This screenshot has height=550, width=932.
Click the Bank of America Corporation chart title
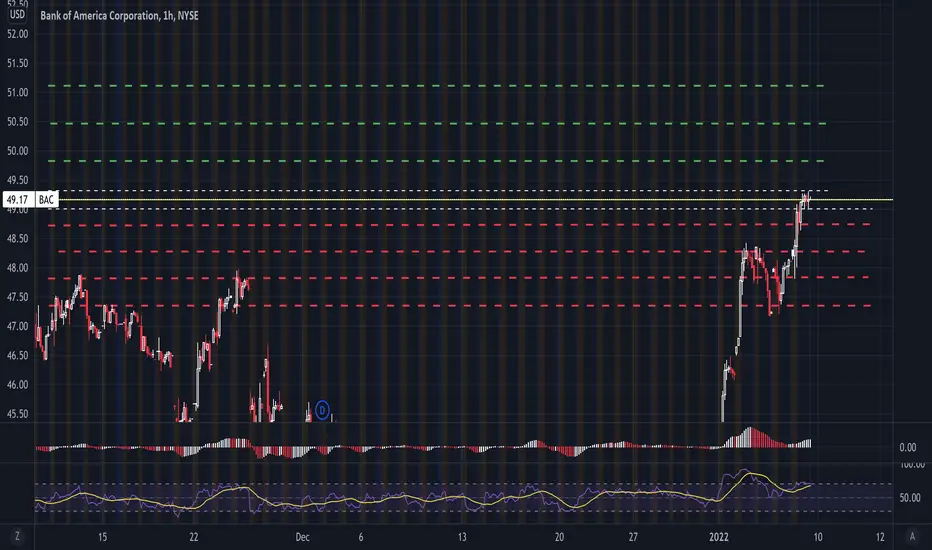(119, 15)
